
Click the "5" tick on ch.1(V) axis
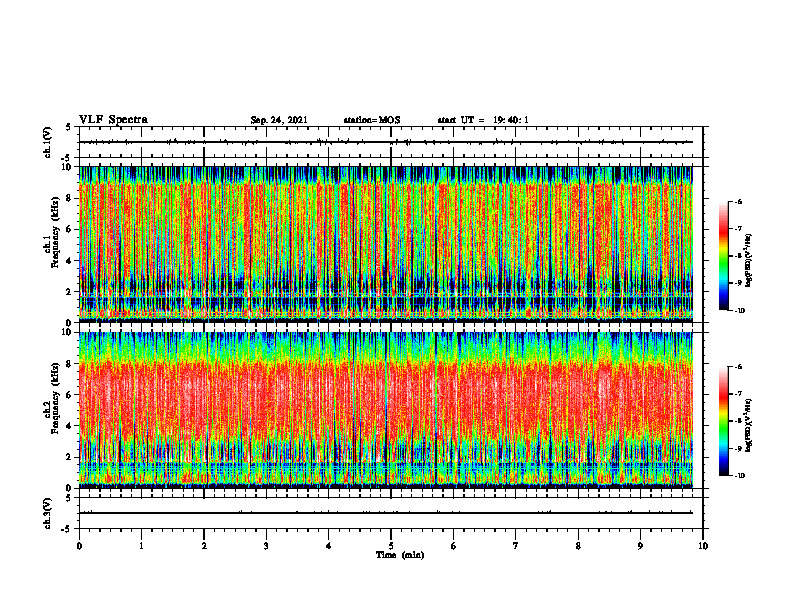coord(68,127)
